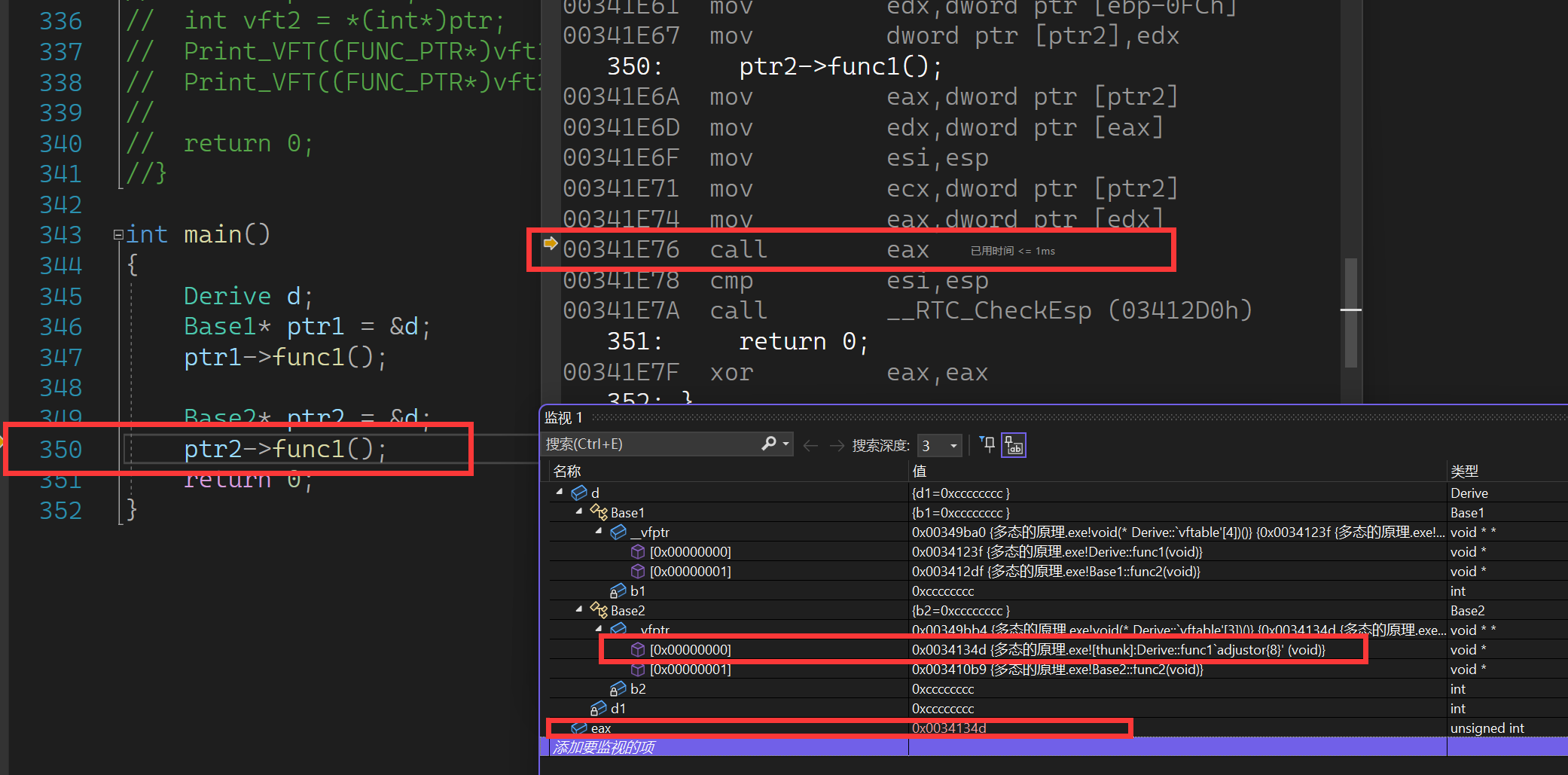Click int main() declaration line

point(197,234)
